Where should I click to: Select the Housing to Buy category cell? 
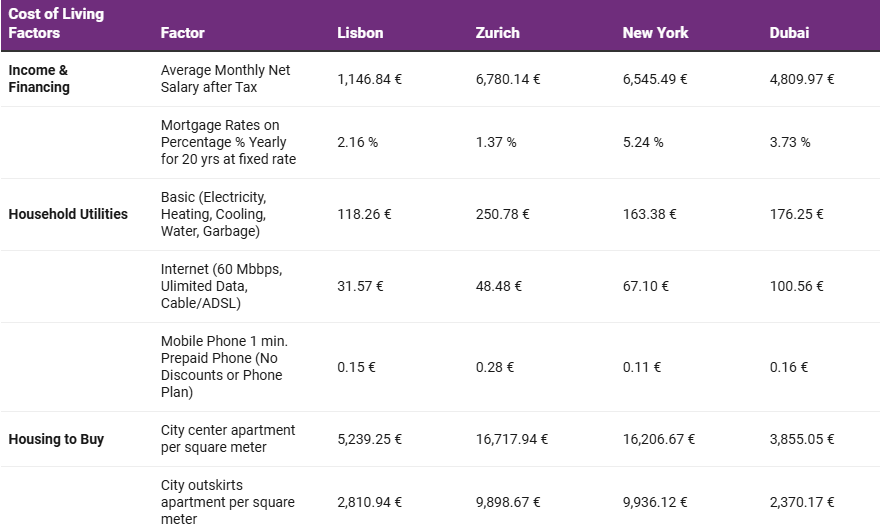[x=56, y=439]
